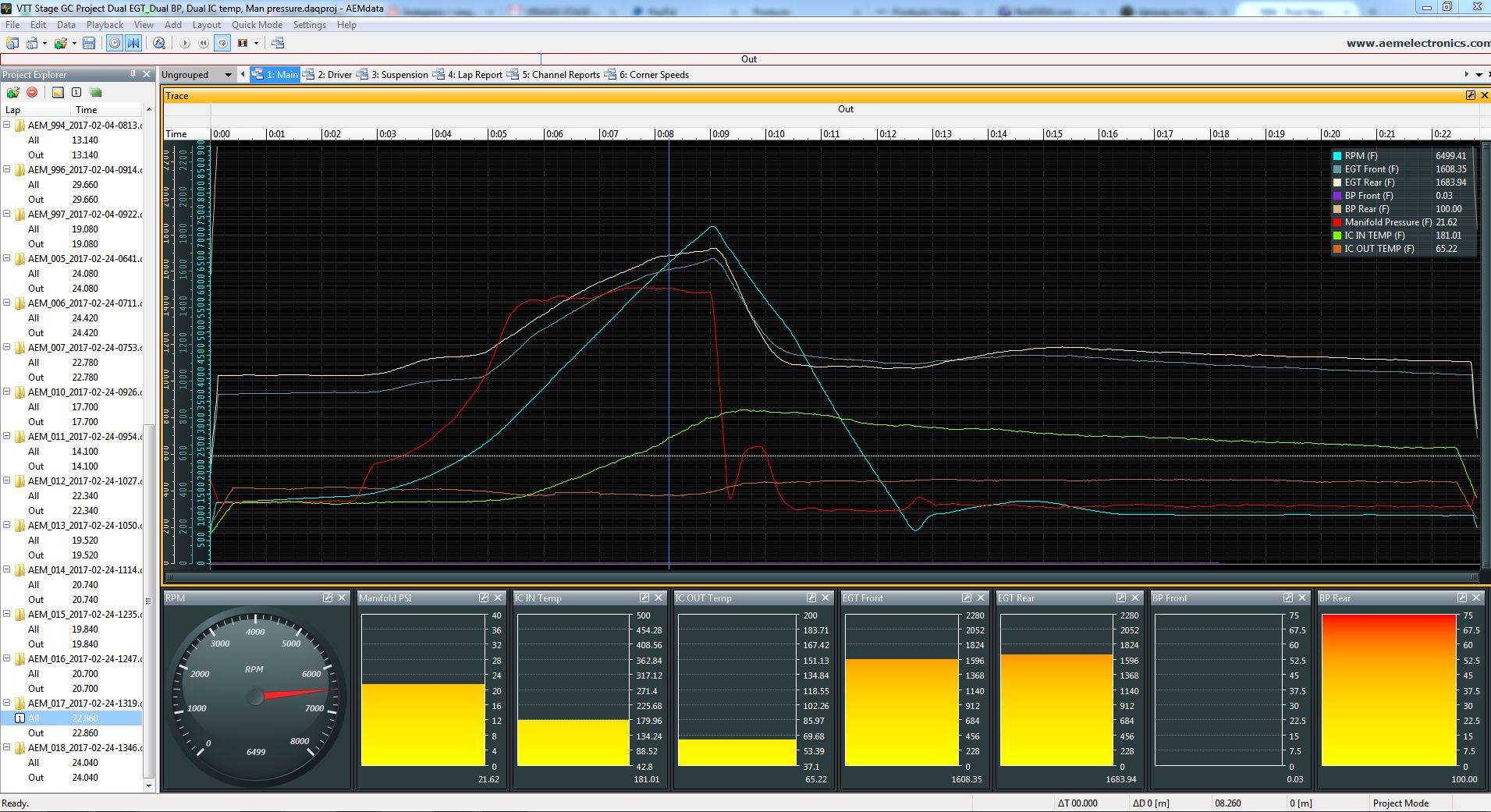Open the Ungrouped dropdown
The width and height of the screenshot is (1491, 812).
pyautogui.click(x=197, y=75)
